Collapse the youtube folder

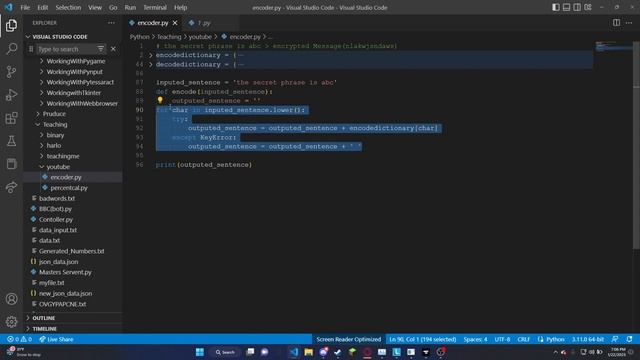[x=58, y=167]
